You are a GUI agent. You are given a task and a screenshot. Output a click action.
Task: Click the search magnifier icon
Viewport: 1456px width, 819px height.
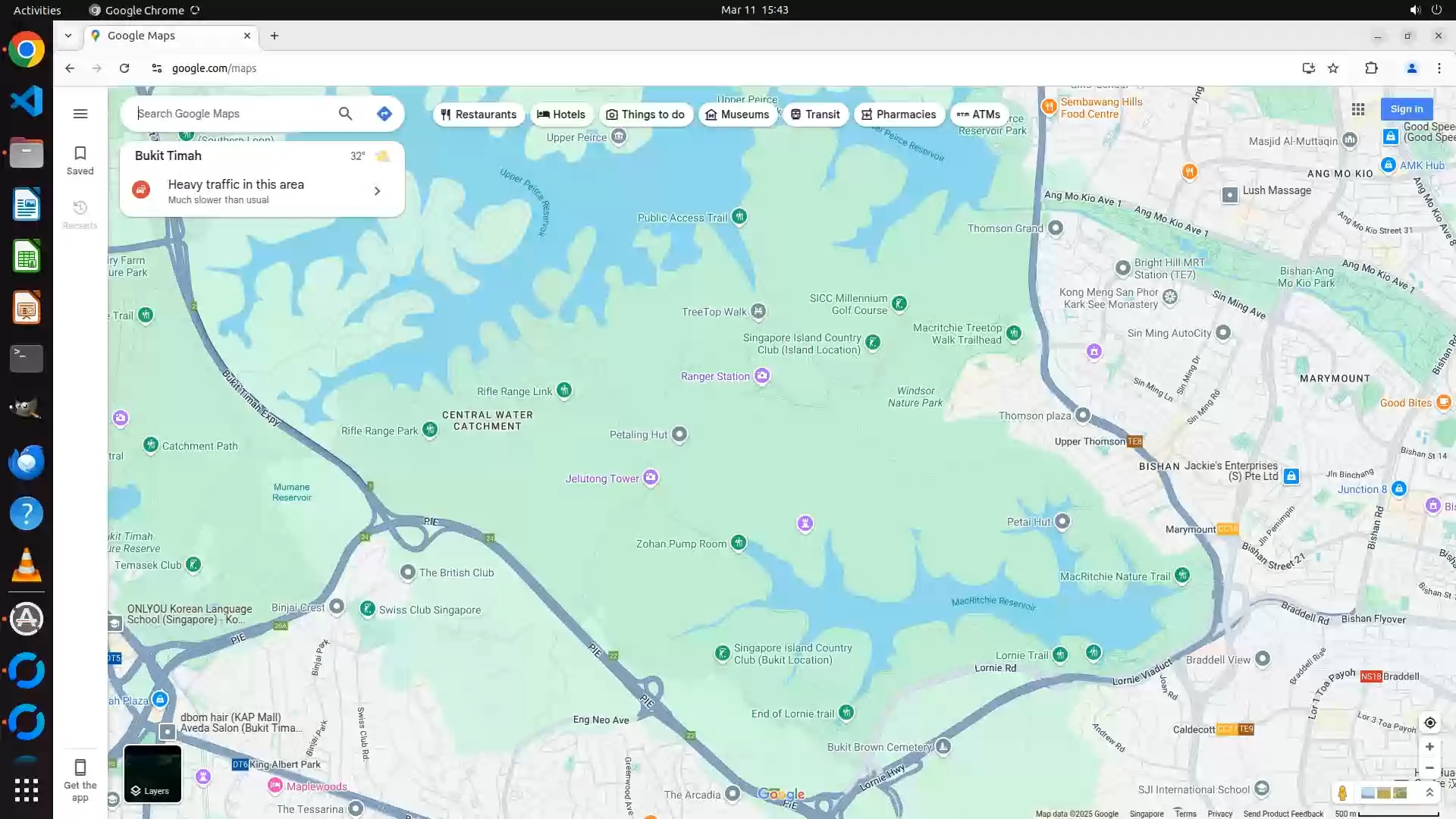345,114
